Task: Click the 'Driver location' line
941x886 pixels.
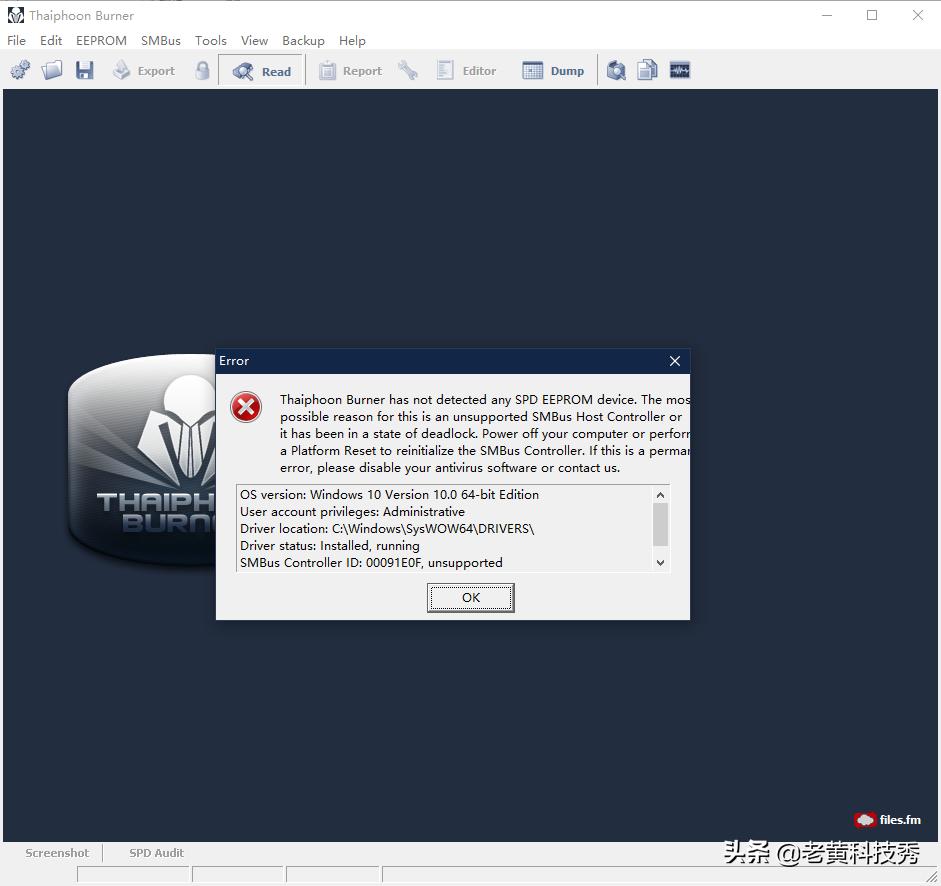Action: click(387, 529)
